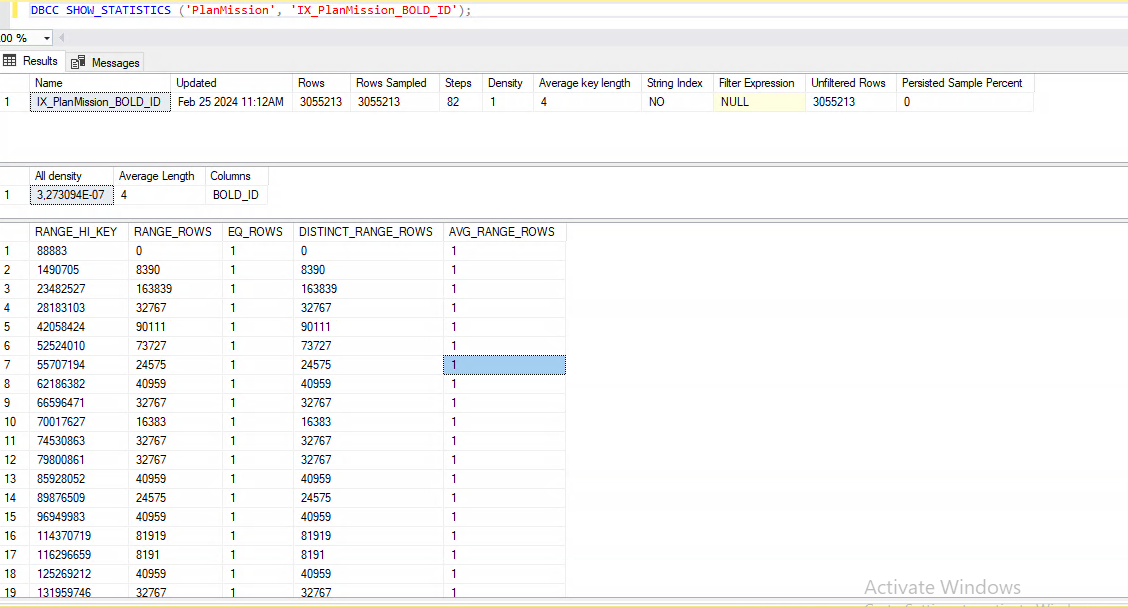Image resolution: width=1128 pixels, height=607 pixels.
Task: Click DISTINCT_RANGE_ROWS cell 163839
Action: [x=368, y=289]
